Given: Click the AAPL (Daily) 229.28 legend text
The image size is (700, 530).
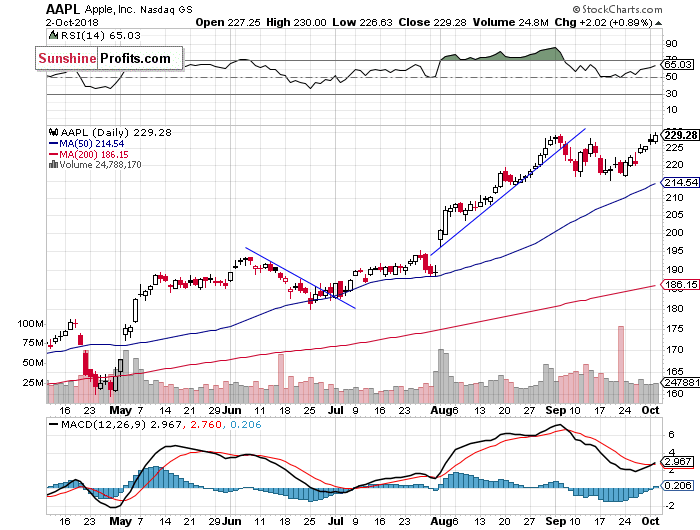Looking at the screenshot, I should [x=116, y=132].
